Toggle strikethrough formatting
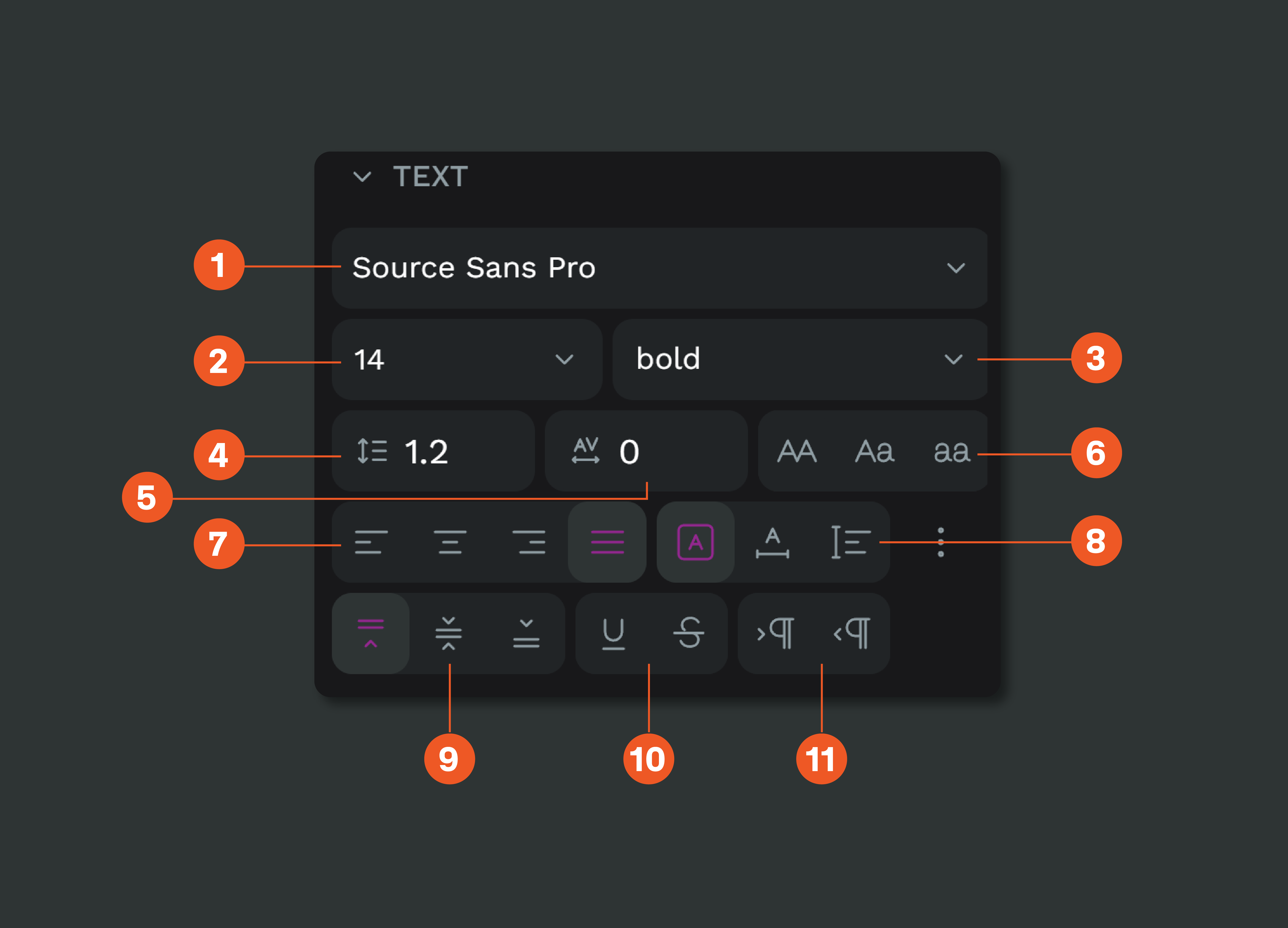1288x928 pixels. tap(688, 634)
